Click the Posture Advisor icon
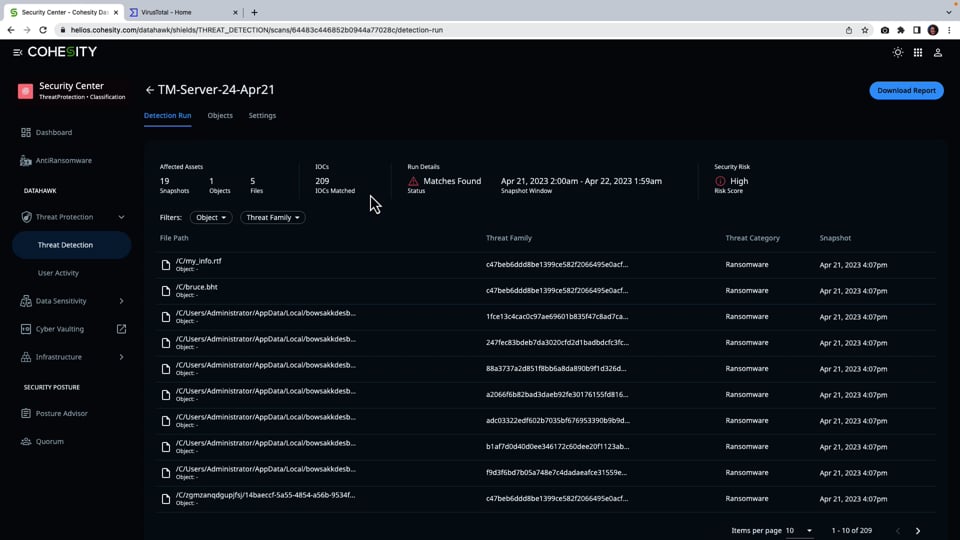Viewport: 960px width, 540px height. pos(26,413)
